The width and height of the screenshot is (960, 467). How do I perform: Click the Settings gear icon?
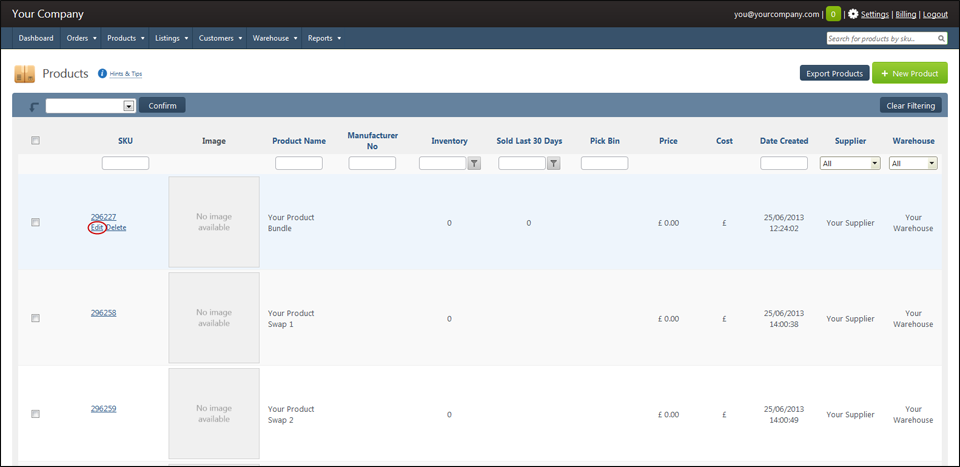pos(853,14)
